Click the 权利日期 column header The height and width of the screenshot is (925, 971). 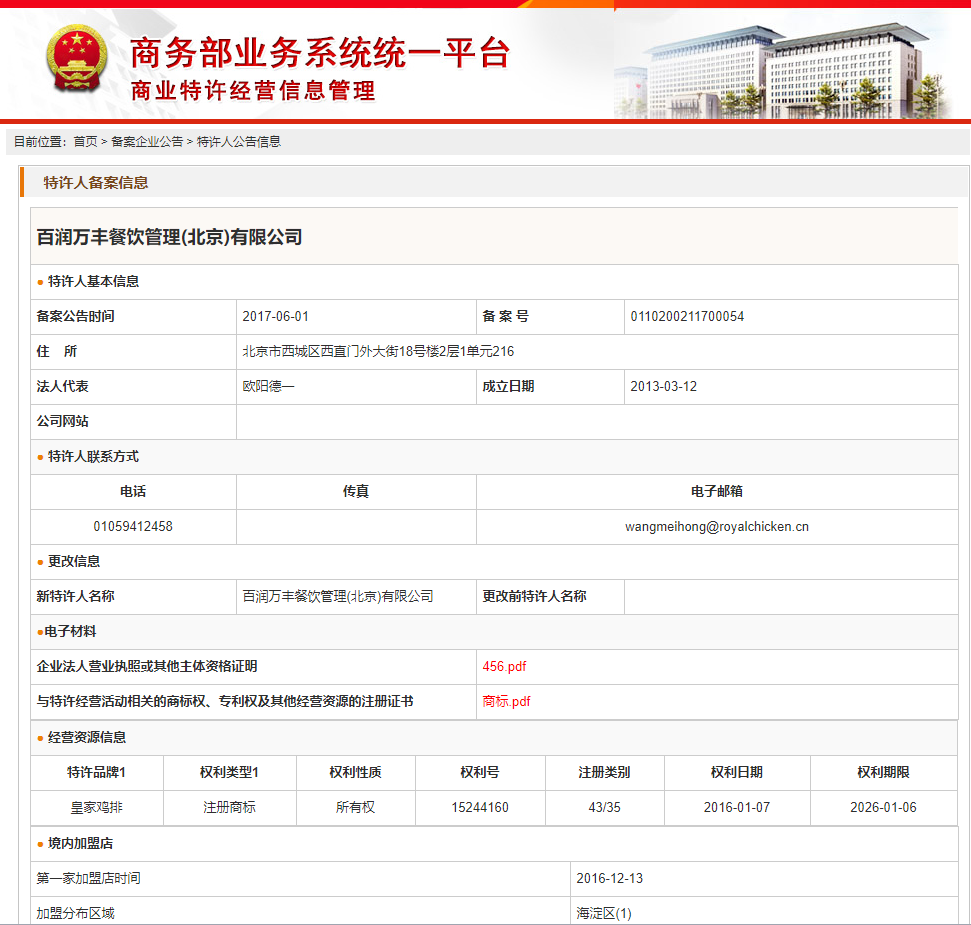pos(737,773)
